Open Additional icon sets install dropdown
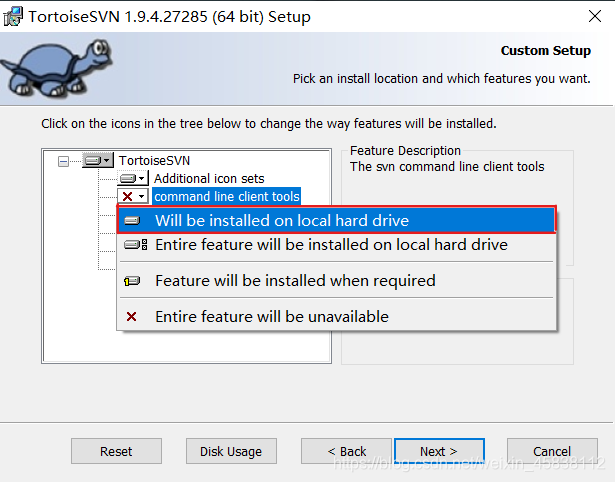615x482 pixels. pyautogui.click(x=133, y=178)
